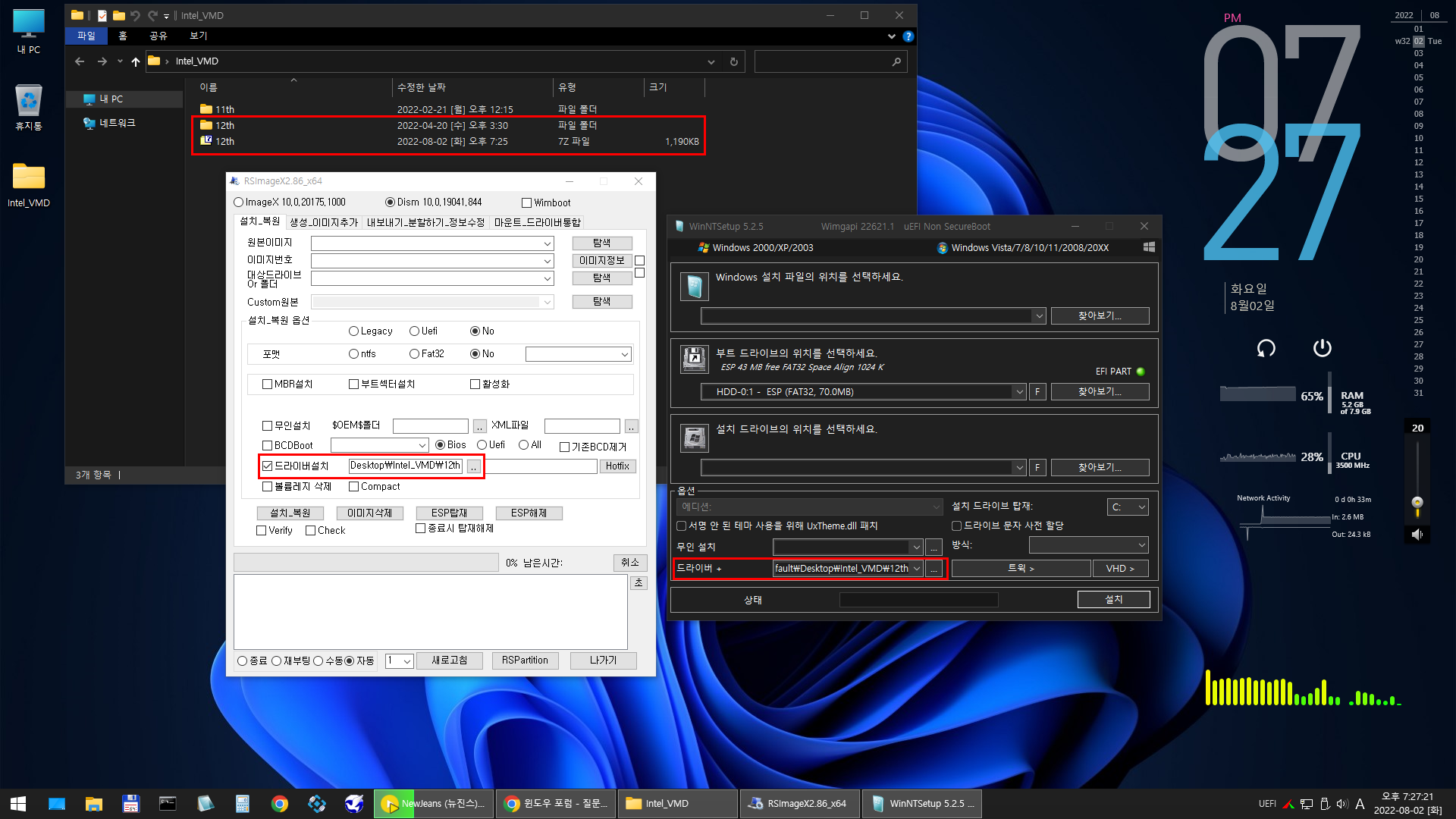Open the RSImageX count dropdown showing 1
Screen dimensions: 1456x819
[x=400, y=661]
